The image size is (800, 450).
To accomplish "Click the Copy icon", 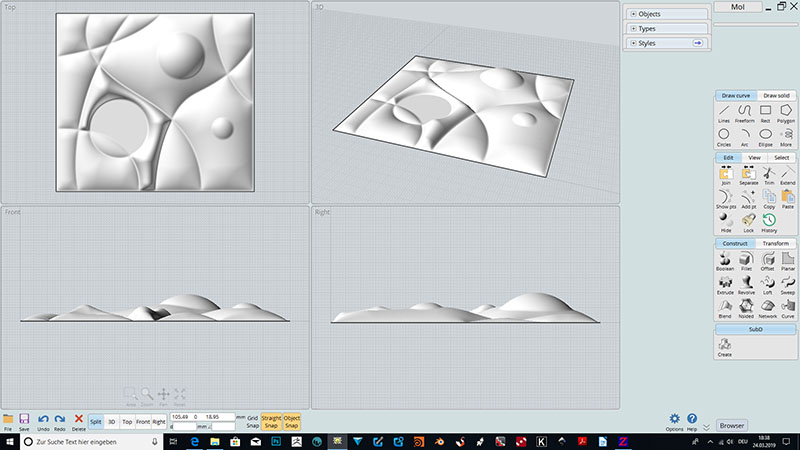I will pyautogui.click(x=769, y=199).
